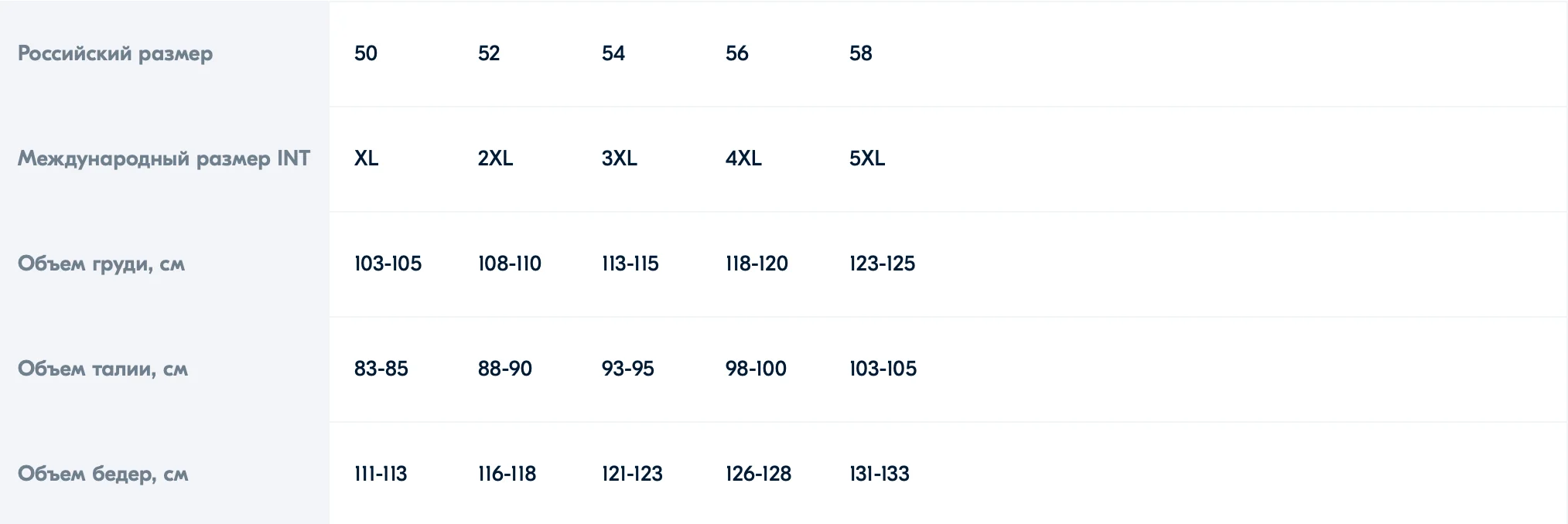Click chest measurement 123-125

[x=882, y=264]
